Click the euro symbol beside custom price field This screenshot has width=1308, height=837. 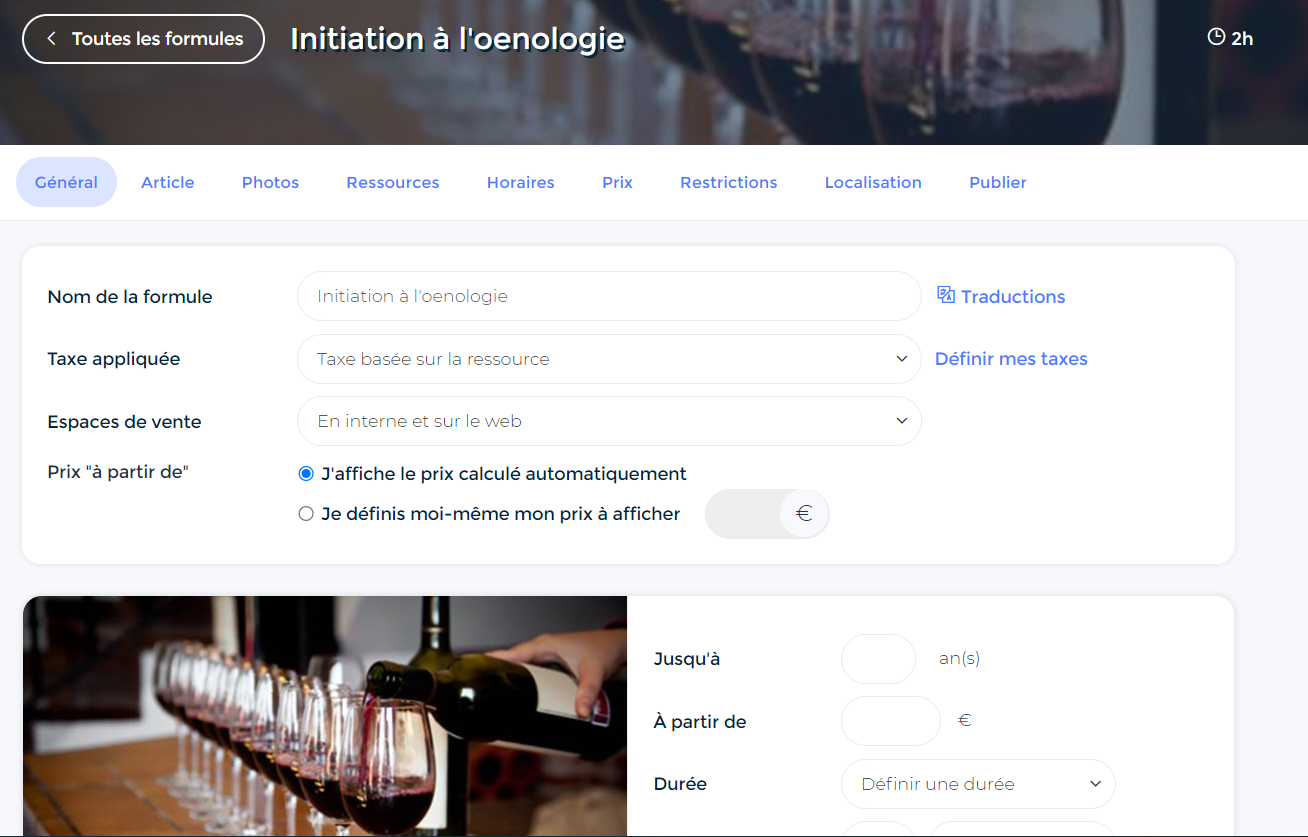[804, 514]
